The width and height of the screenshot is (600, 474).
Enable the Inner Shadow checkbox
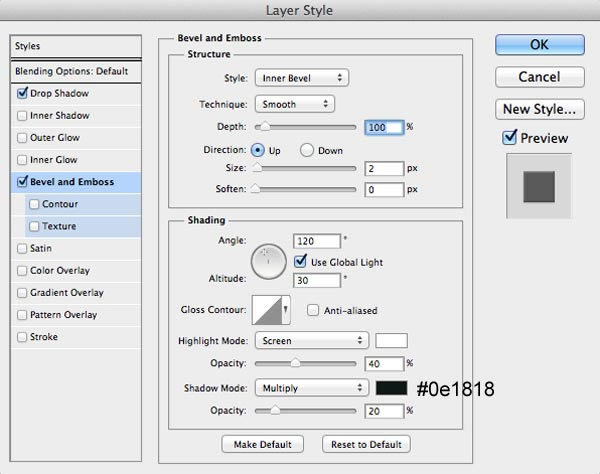[22, 116]
